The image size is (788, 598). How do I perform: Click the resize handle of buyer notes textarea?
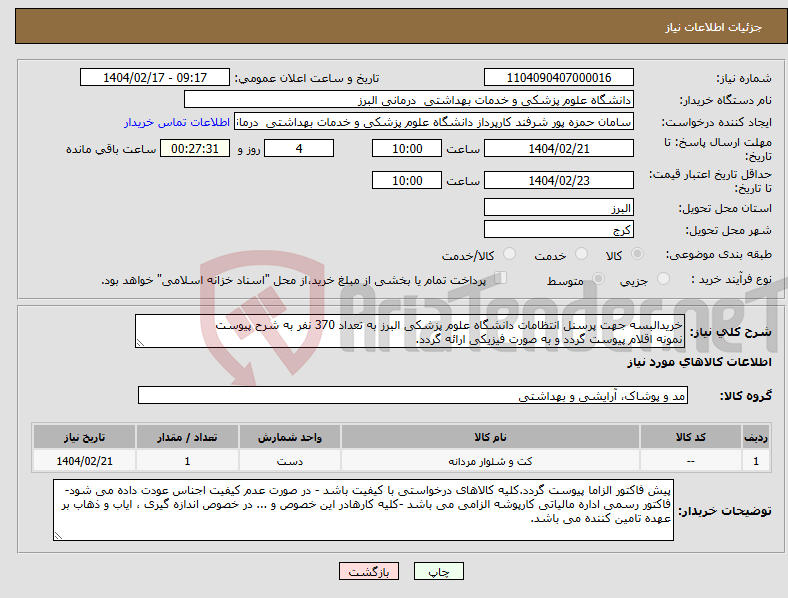pos(58,536)
